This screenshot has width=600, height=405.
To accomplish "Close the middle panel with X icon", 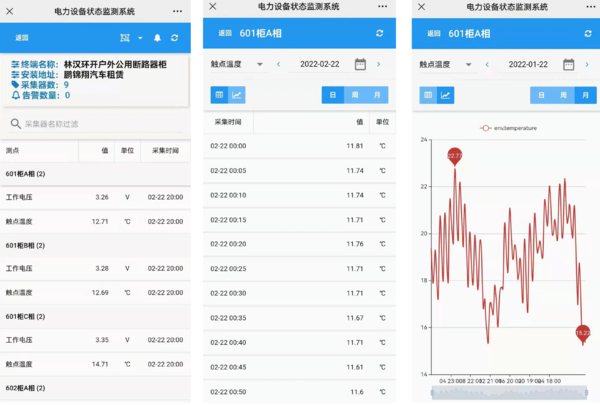I will tap(213, 6).
